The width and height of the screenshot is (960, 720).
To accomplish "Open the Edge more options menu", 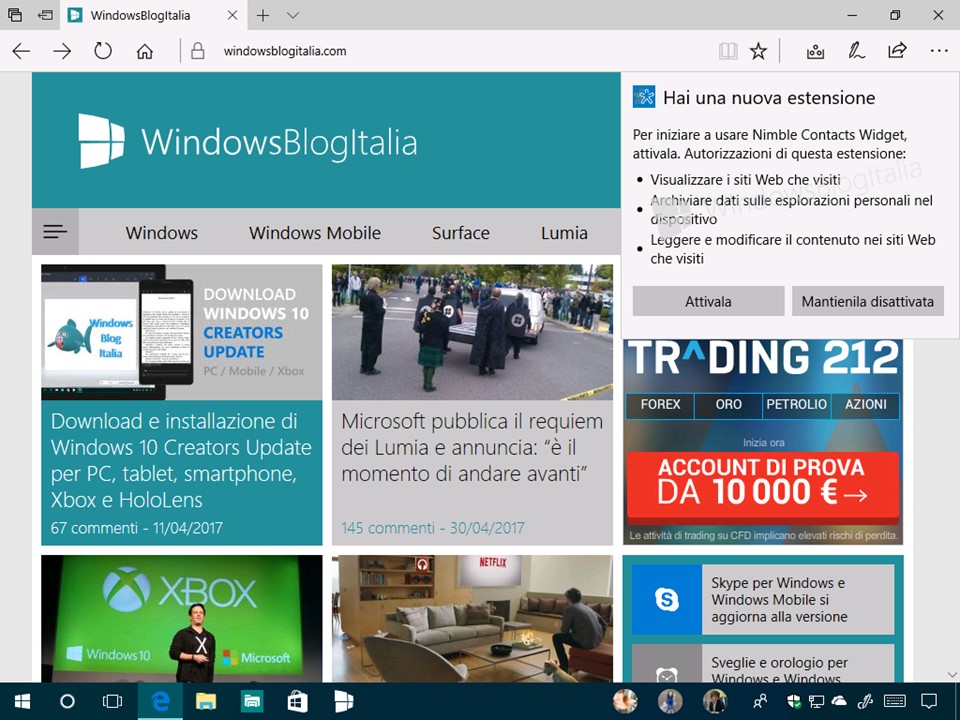I will [939, 51].
